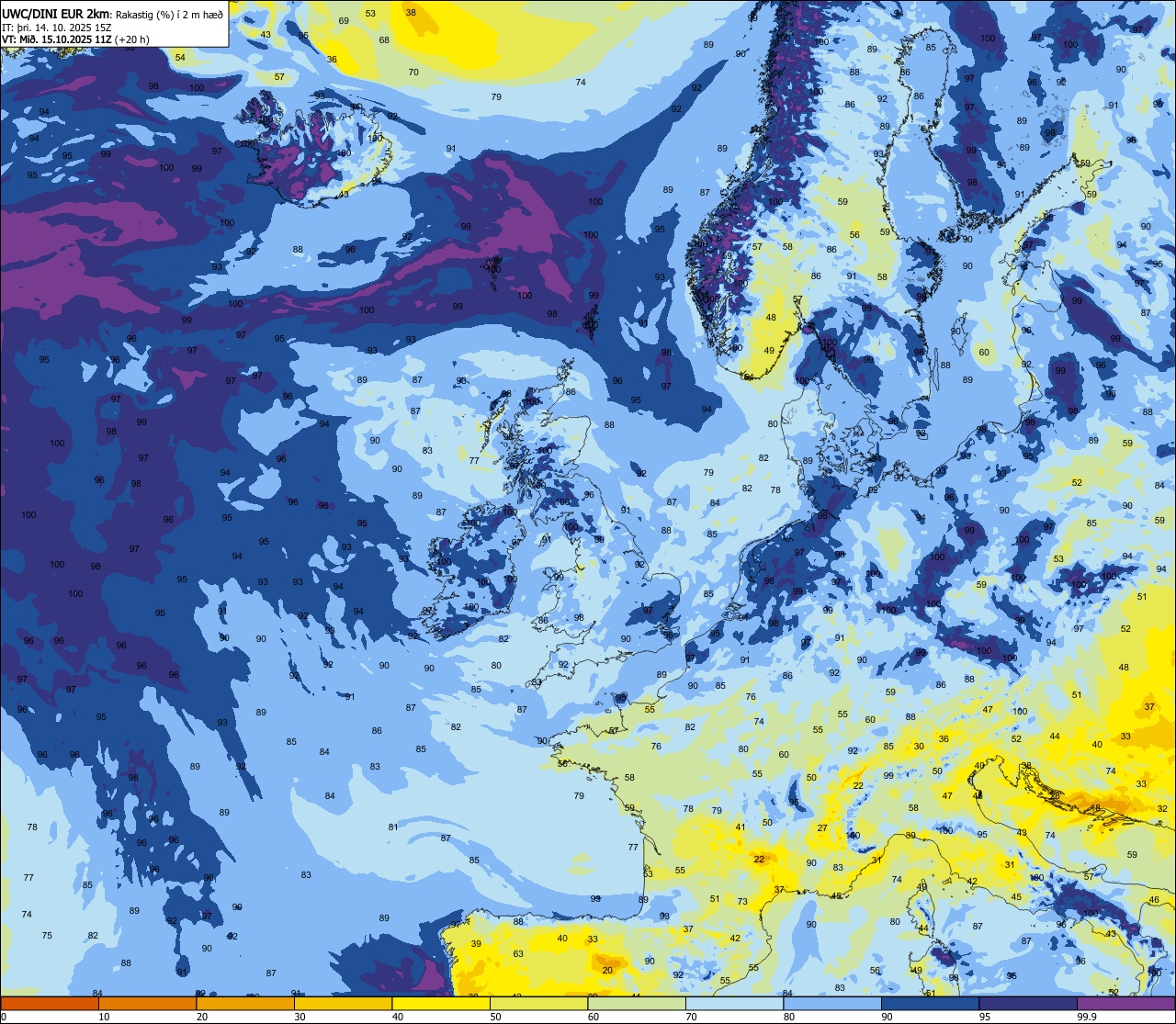This screenshot has width=1176, height=1024.
Task: Select the dark blue 90–95 legend swatch
Action: pyautogui.click(x=930, y=1004)
